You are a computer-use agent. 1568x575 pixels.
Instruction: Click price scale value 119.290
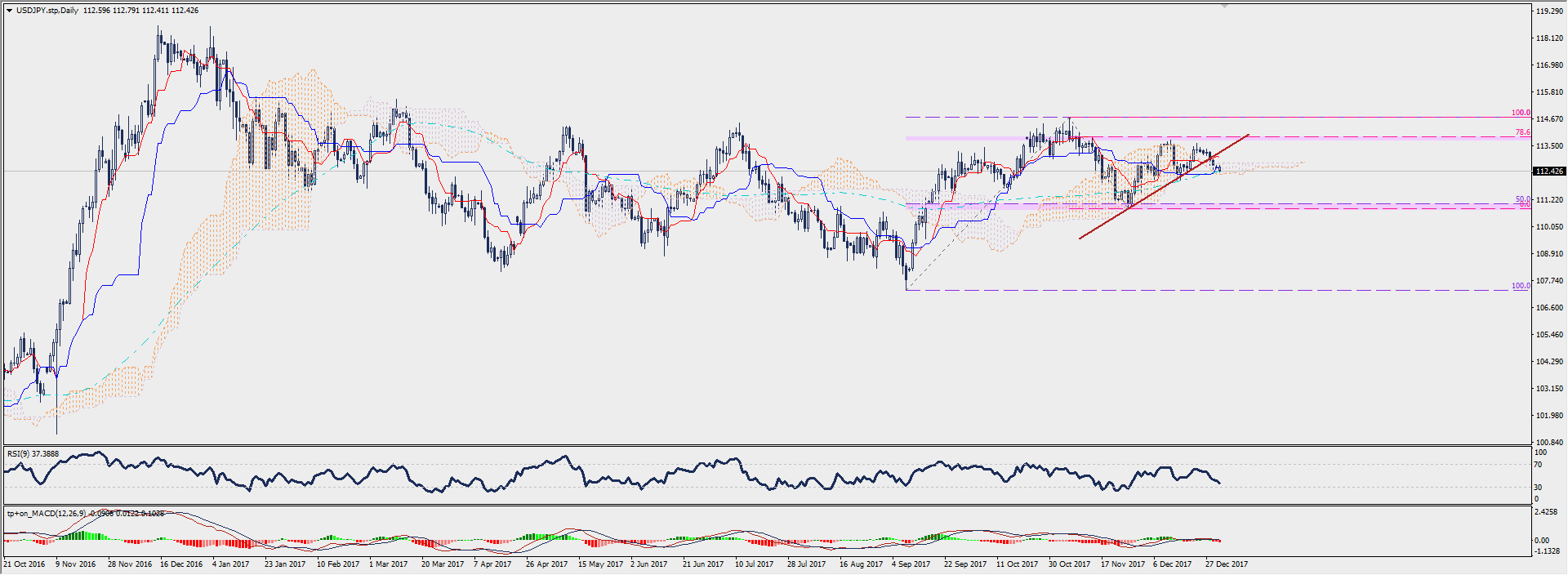point(1549,11)
